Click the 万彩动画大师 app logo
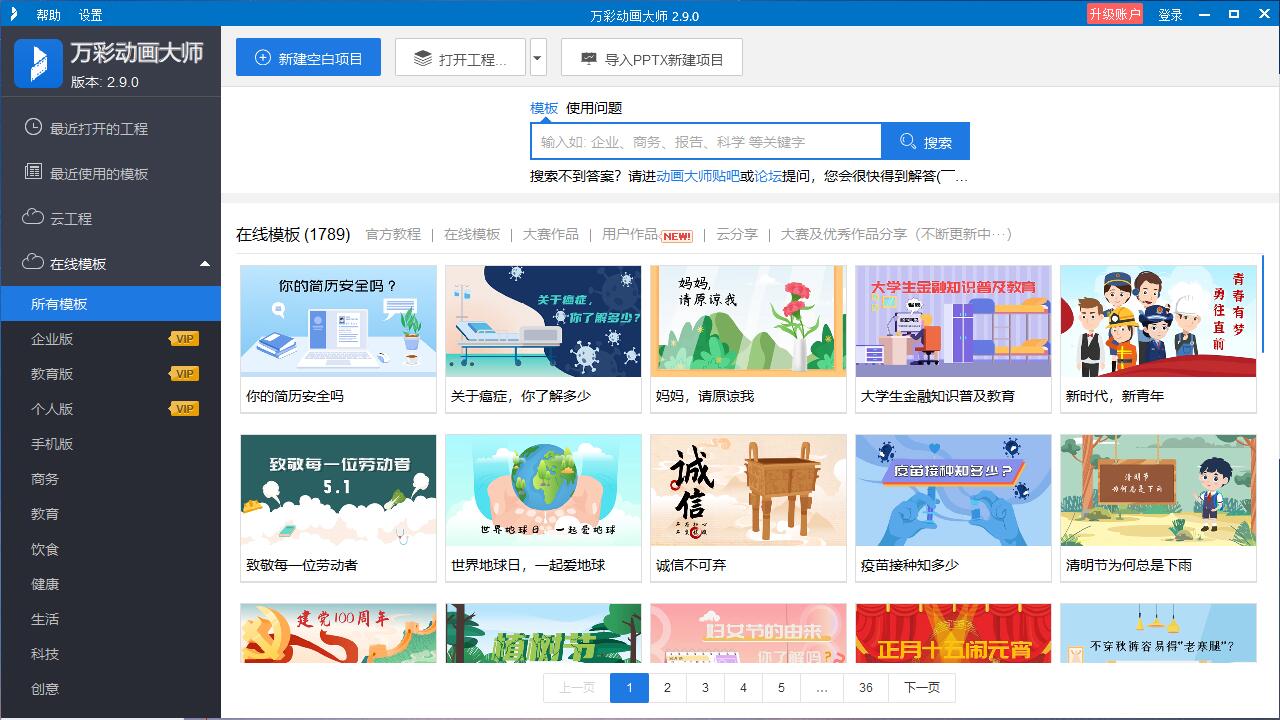1280x720 pixels. (38, 63)
